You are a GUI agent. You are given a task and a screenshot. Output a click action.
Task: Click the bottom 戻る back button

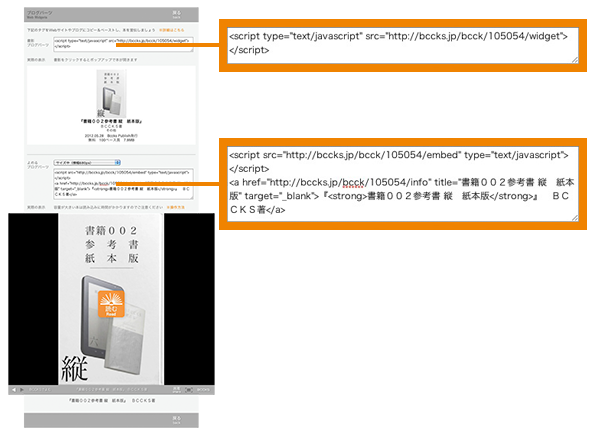176,420
